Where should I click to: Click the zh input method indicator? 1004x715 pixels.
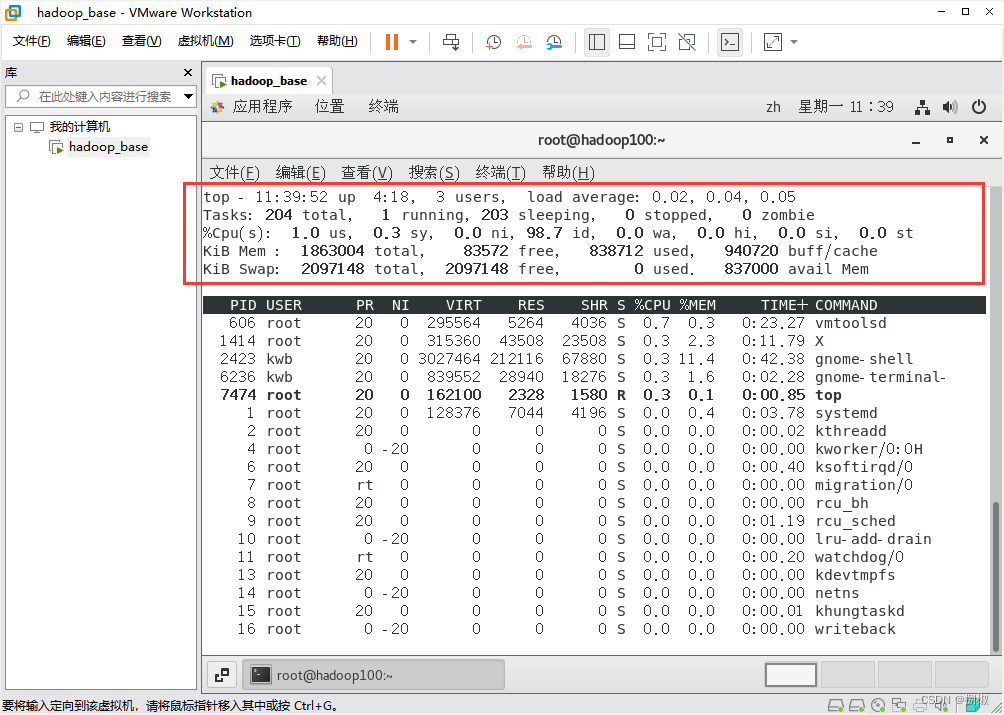(773, 107)
